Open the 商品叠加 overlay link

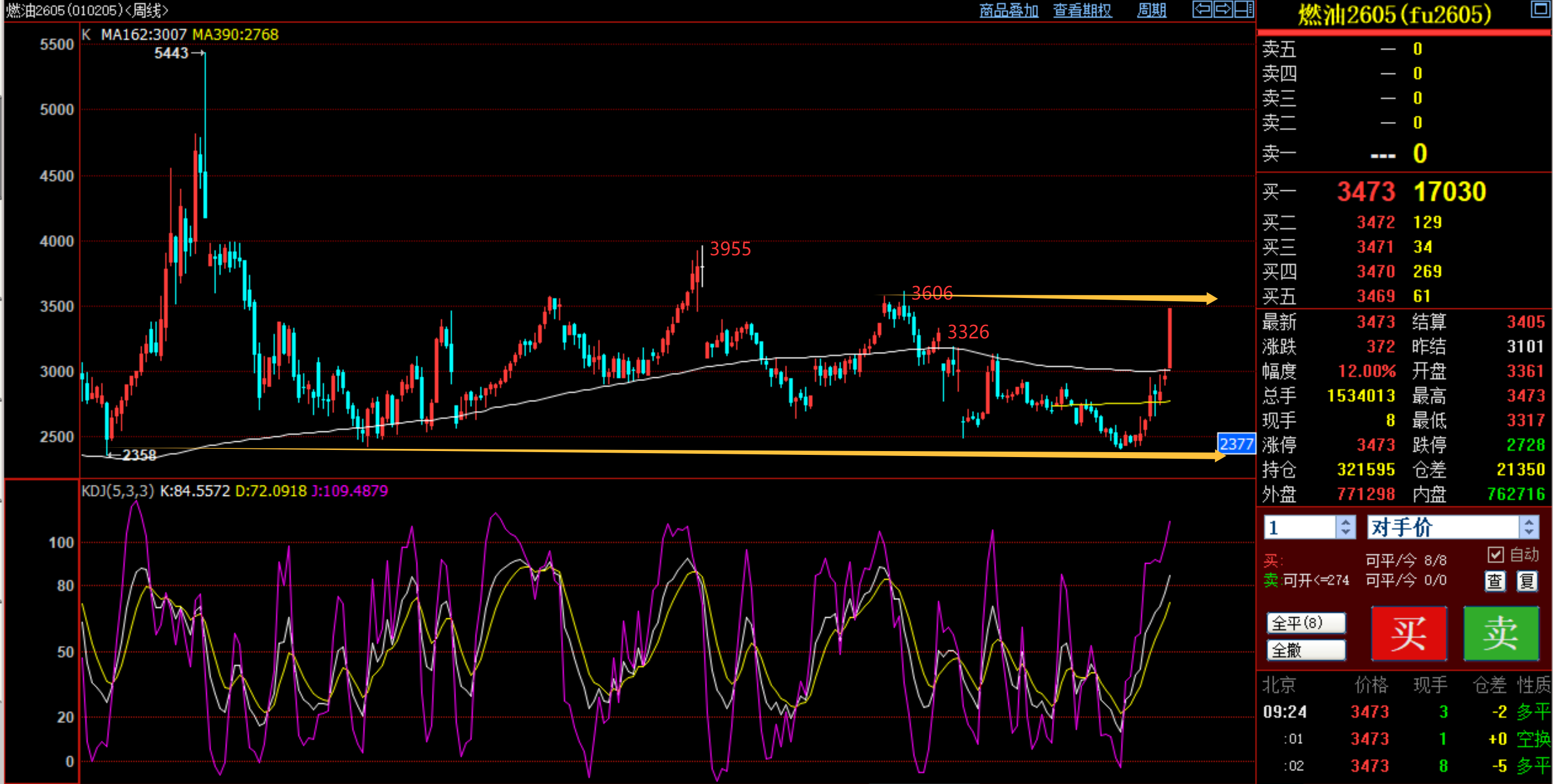[x=1008, y=10]
